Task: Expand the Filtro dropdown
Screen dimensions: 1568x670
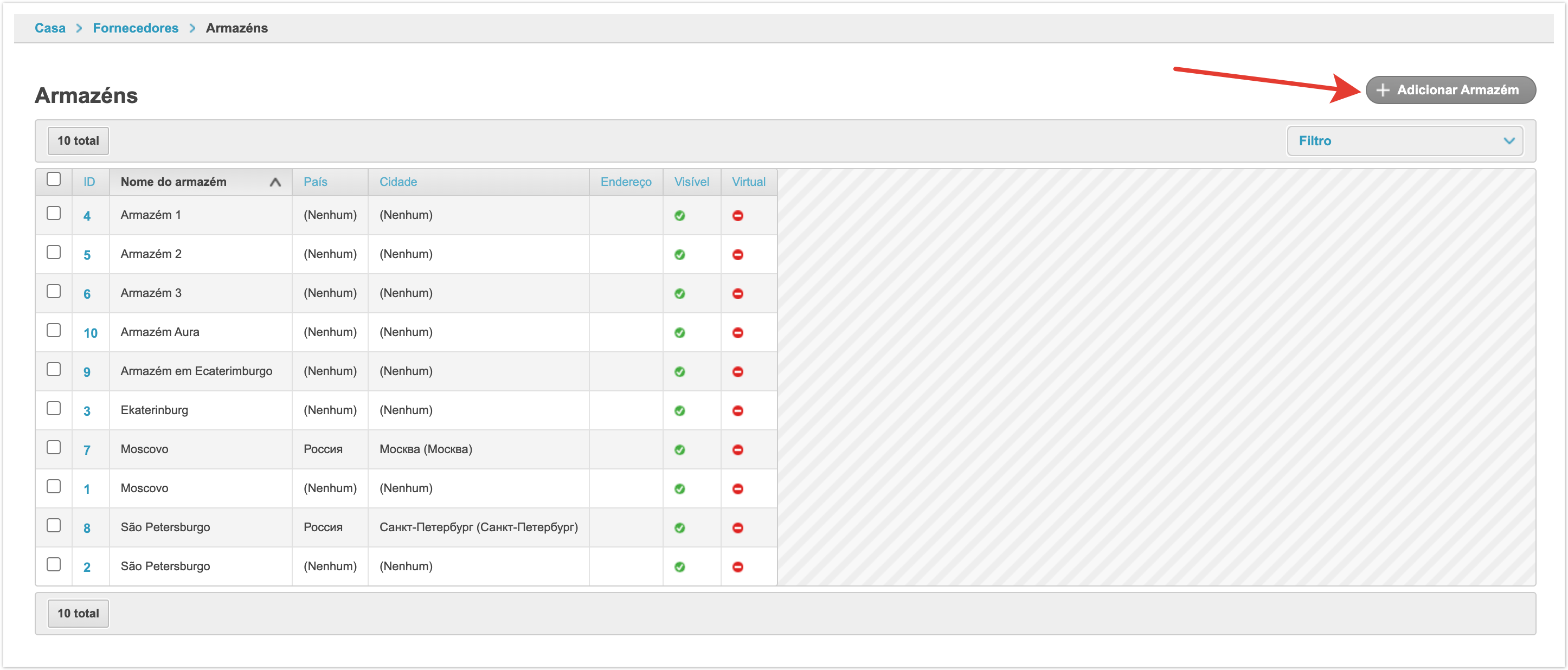Action: [x=1404, y=140]
